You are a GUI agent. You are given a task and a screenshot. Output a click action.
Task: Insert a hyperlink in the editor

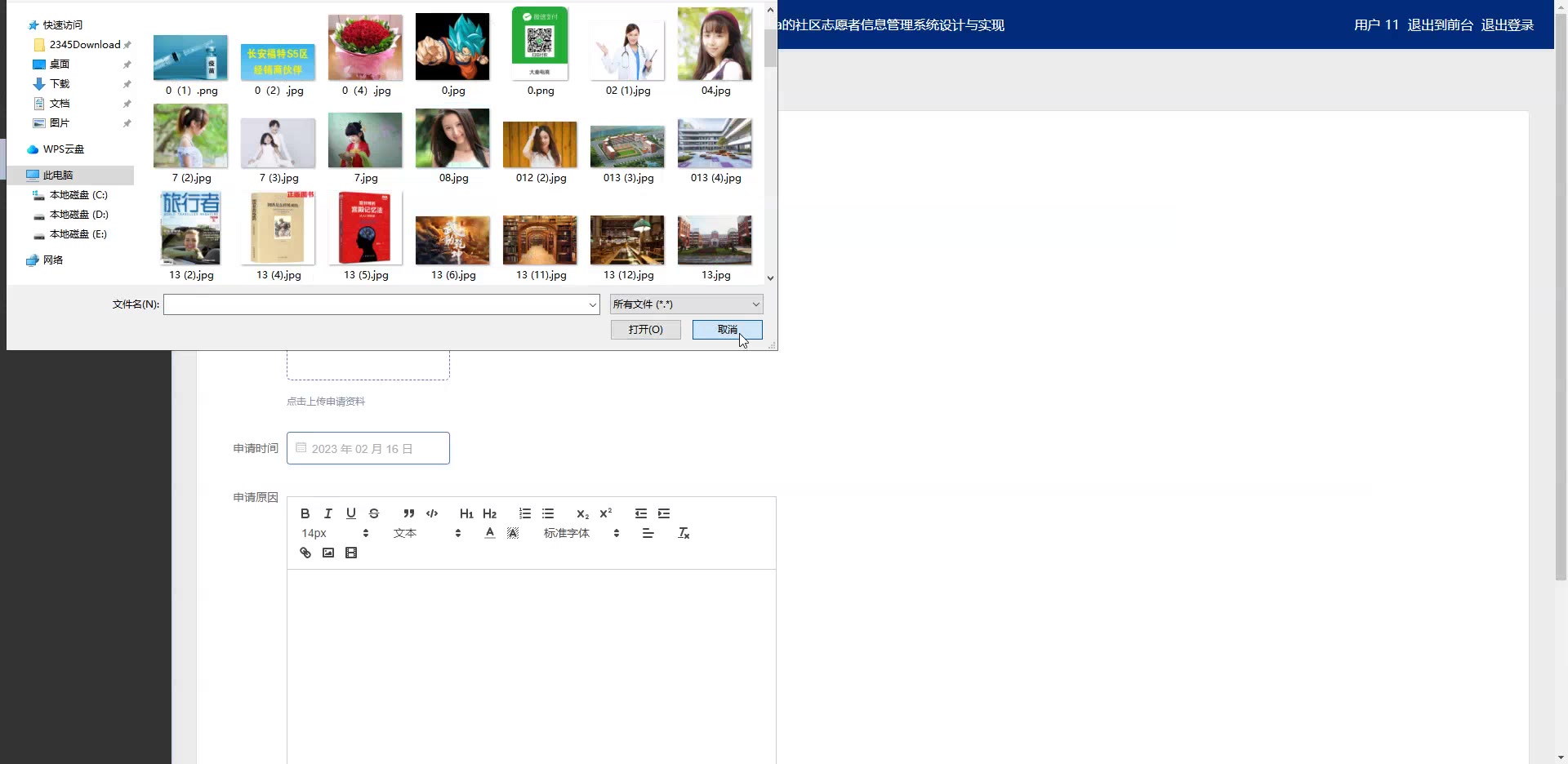coord(305,553)
